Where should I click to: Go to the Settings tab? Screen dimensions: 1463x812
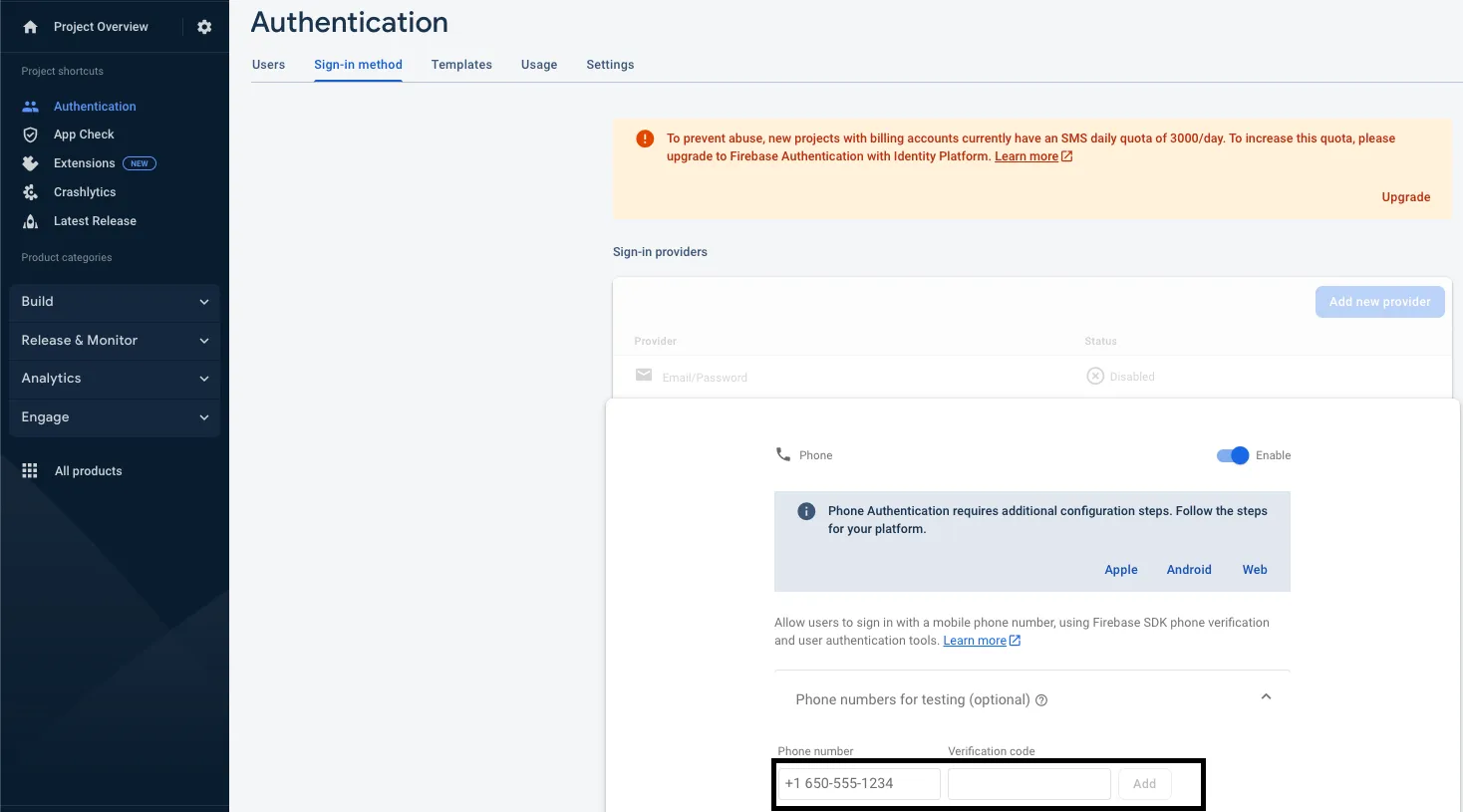point(610,65)
